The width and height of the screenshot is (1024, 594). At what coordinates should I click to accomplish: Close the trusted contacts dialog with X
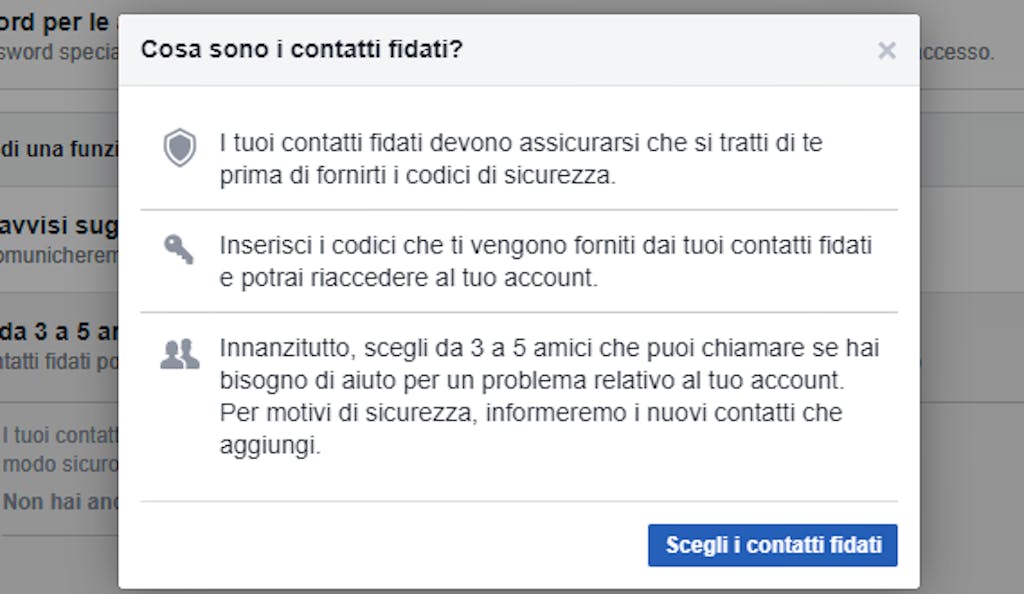pos(886,50)
